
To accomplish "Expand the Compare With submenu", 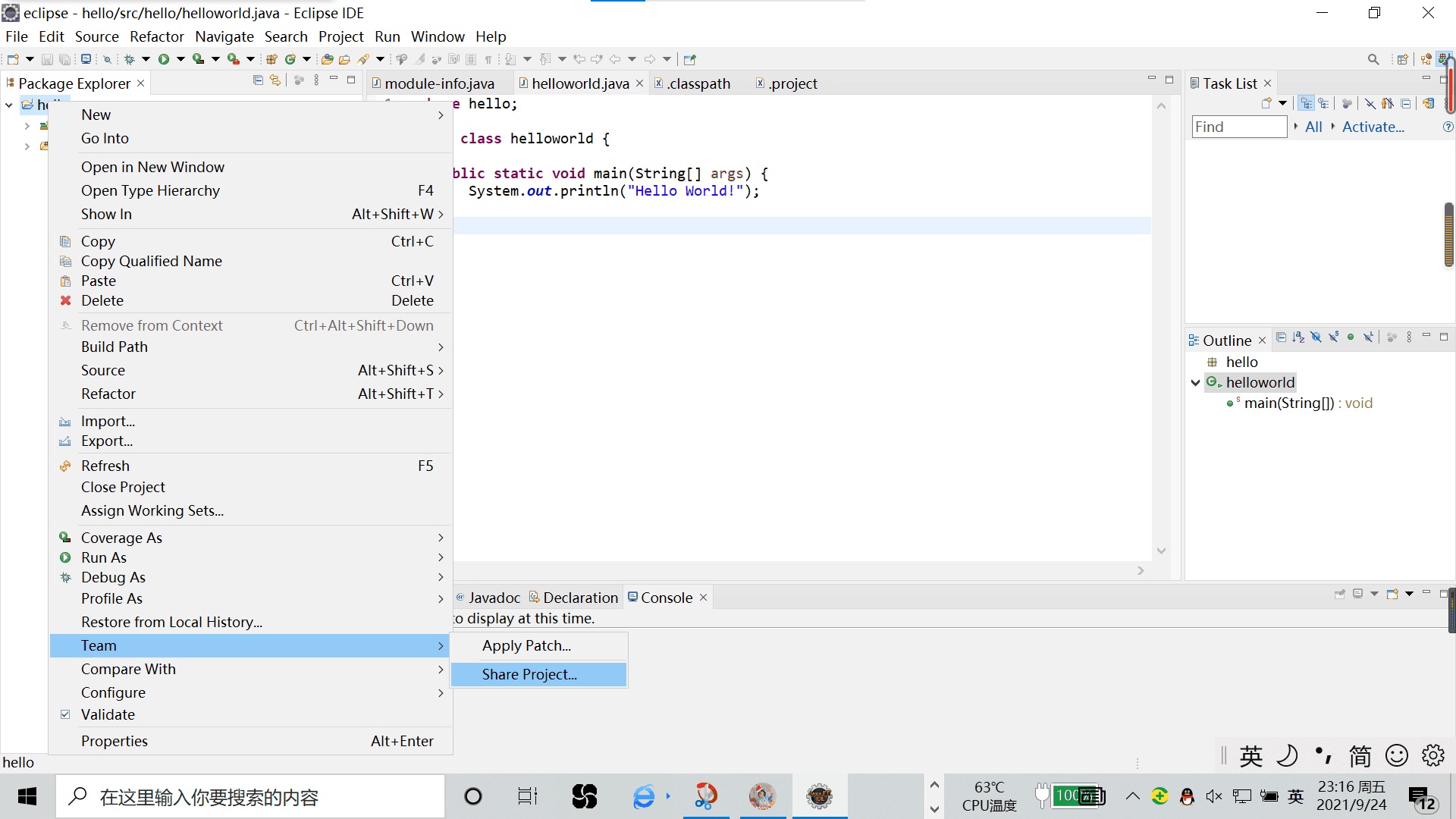I will pyautogui.click(x=250, y=669).
